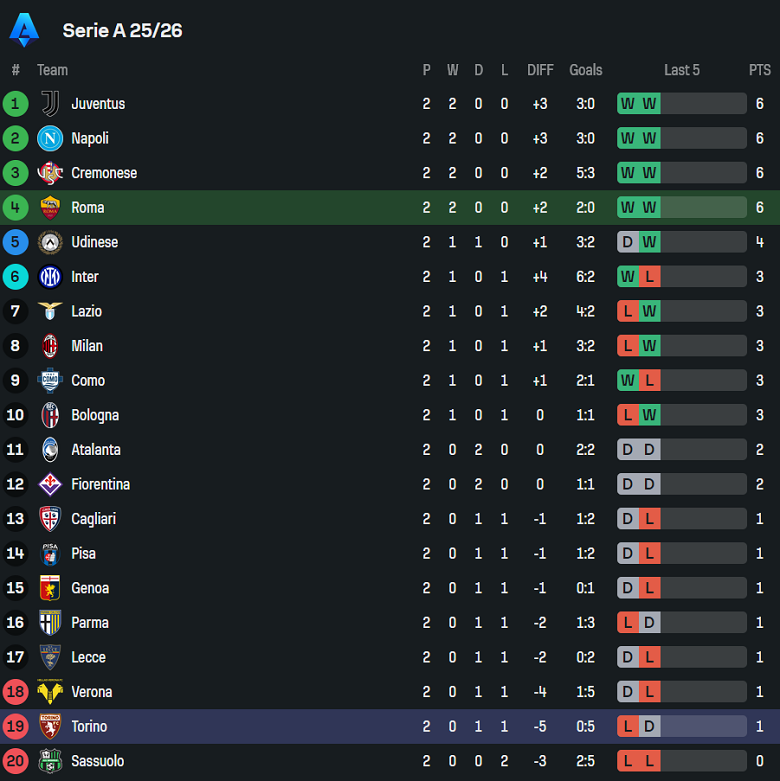Click the green position 1 badge
Viewport: 780px width, 781px height.
point(15,104)
